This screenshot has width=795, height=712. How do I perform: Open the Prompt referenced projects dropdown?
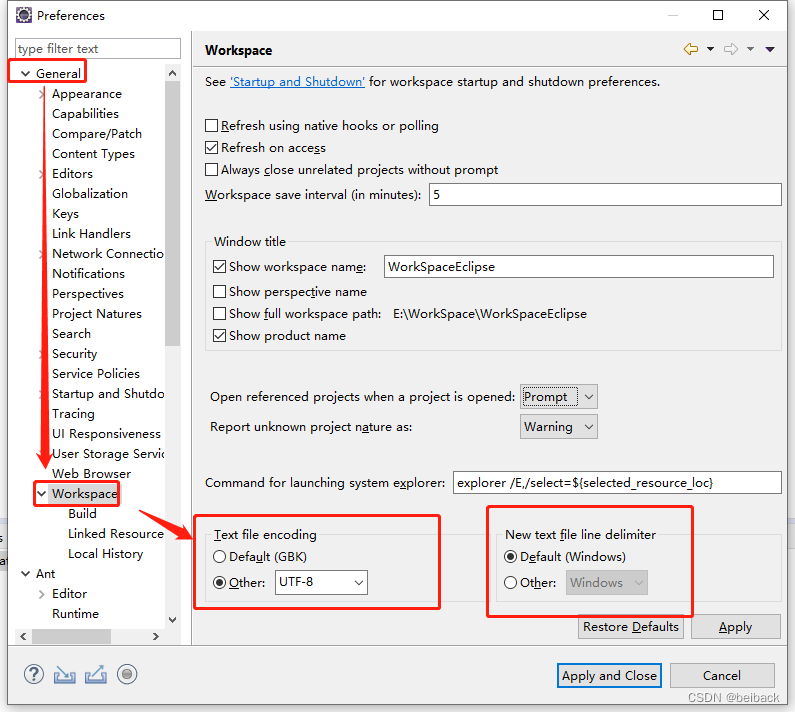(559, 397)
